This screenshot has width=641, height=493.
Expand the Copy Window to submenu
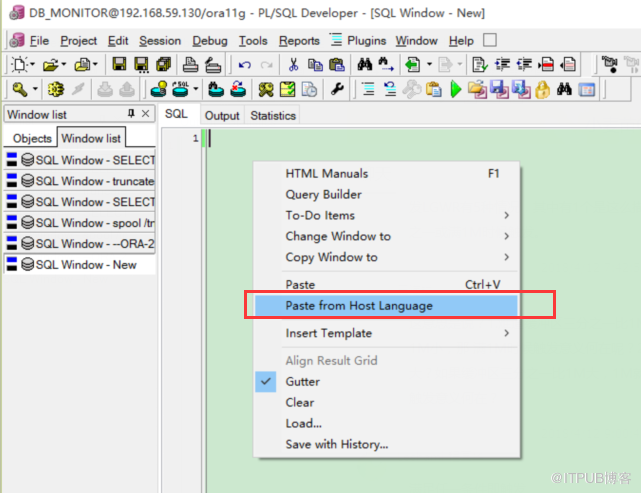click(507, 257)
